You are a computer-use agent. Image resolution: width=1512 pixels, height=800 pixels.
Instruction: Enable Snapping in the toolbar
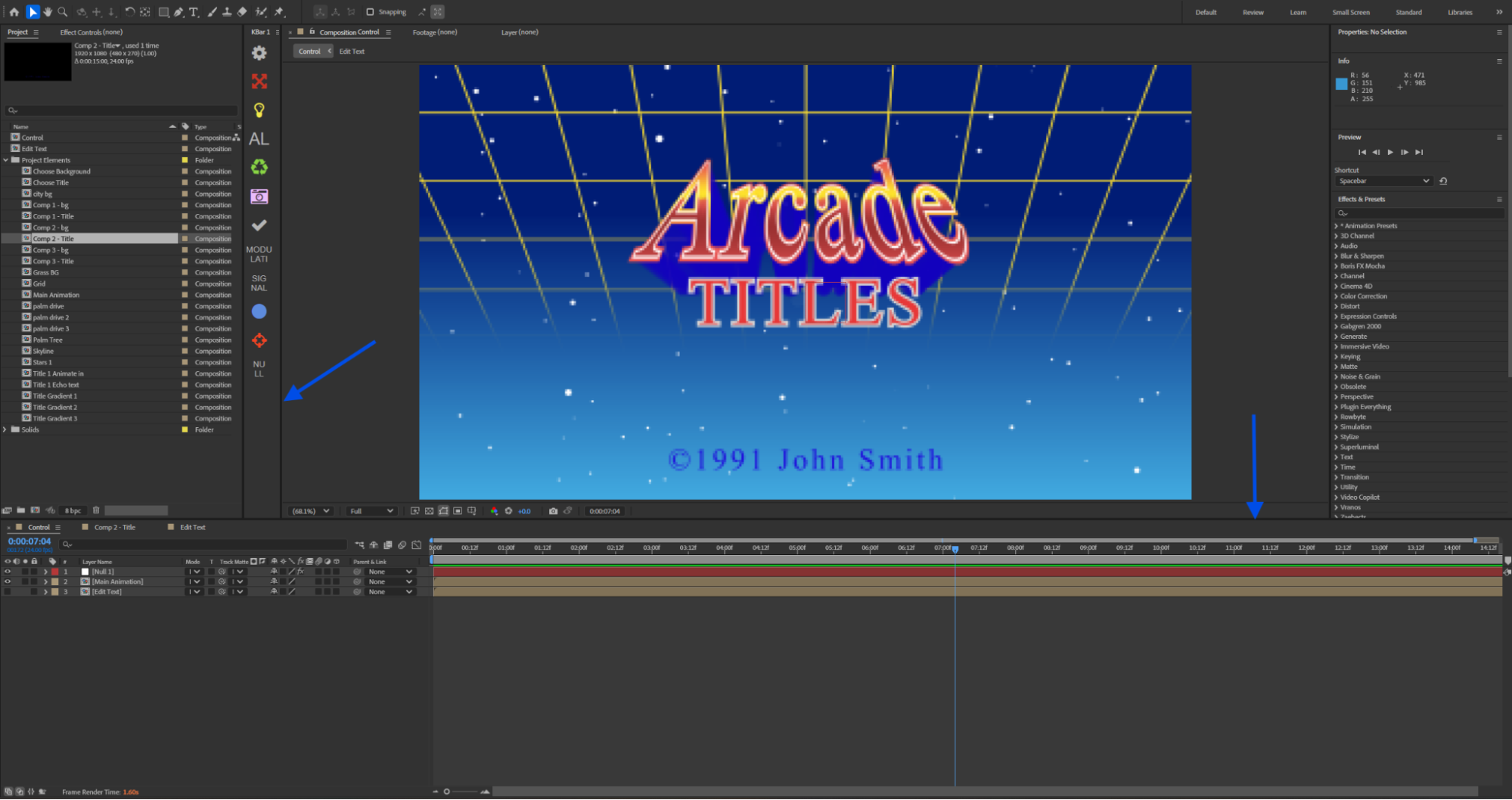pos(370,11)
